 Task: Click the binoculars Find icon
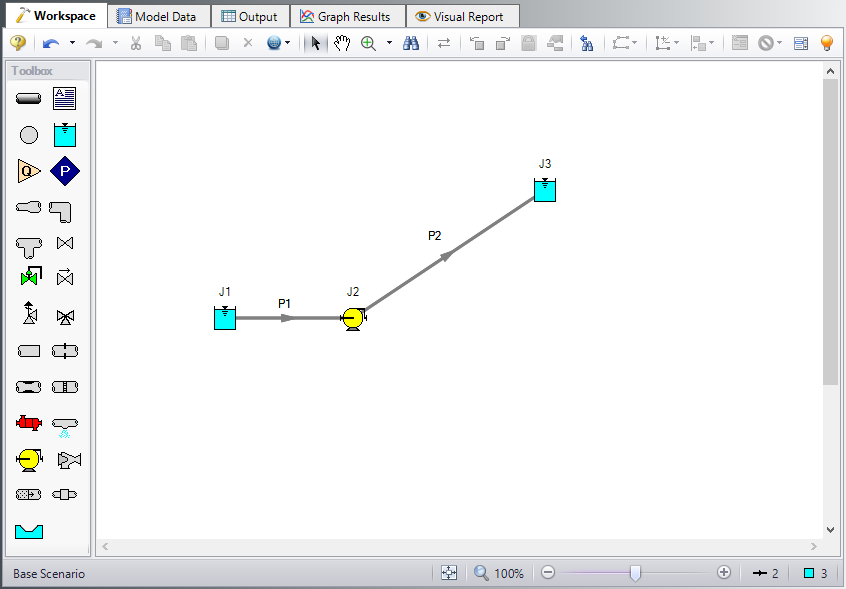410,43
